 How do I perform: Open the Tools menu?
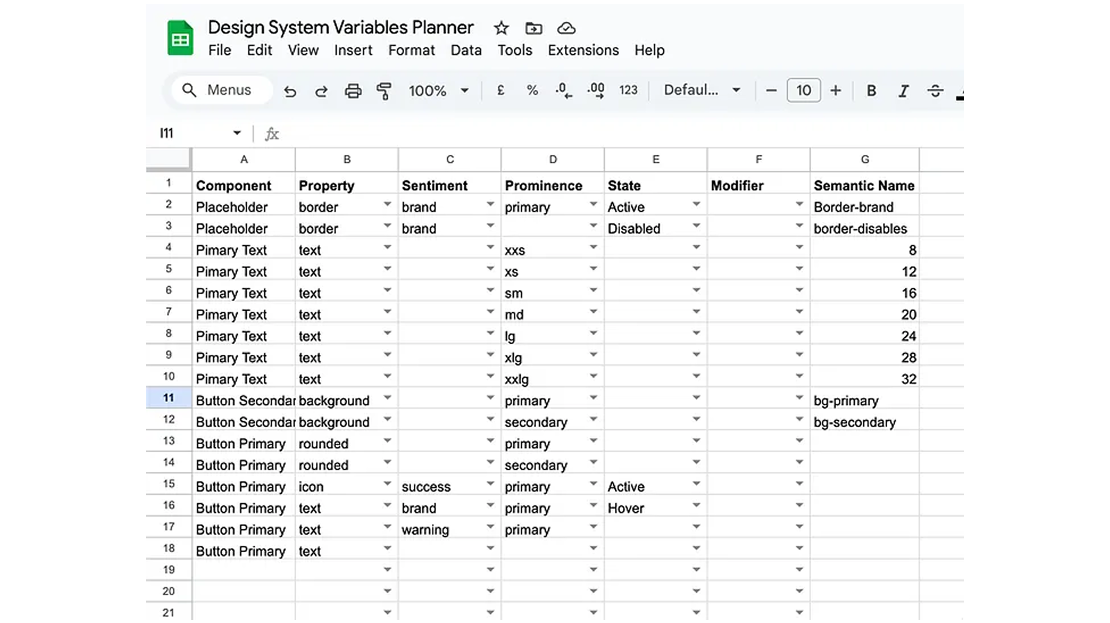click(x=515, y=50)
